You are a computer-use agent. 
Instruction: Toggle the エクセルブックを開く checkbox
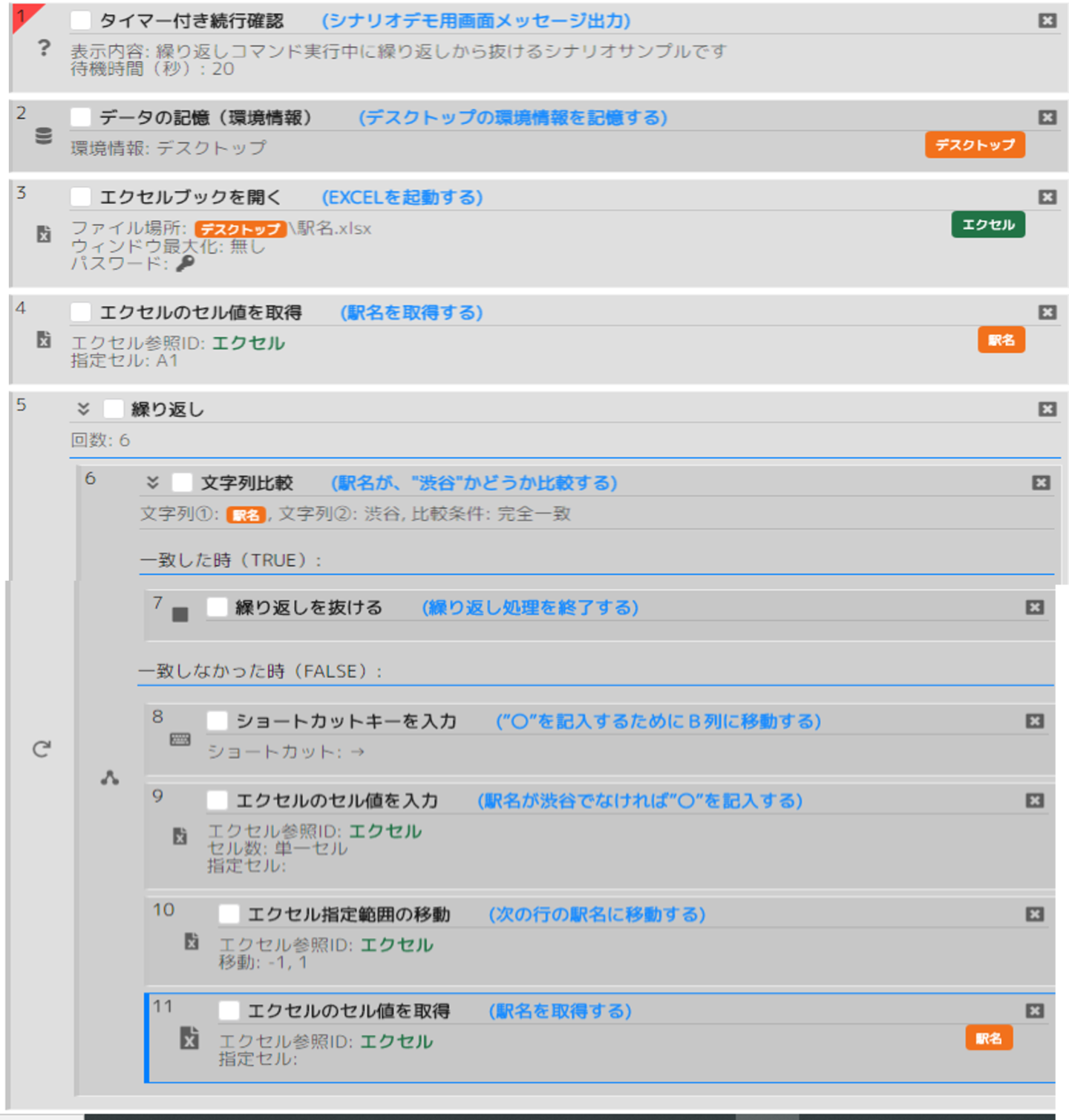pos(81,198)
